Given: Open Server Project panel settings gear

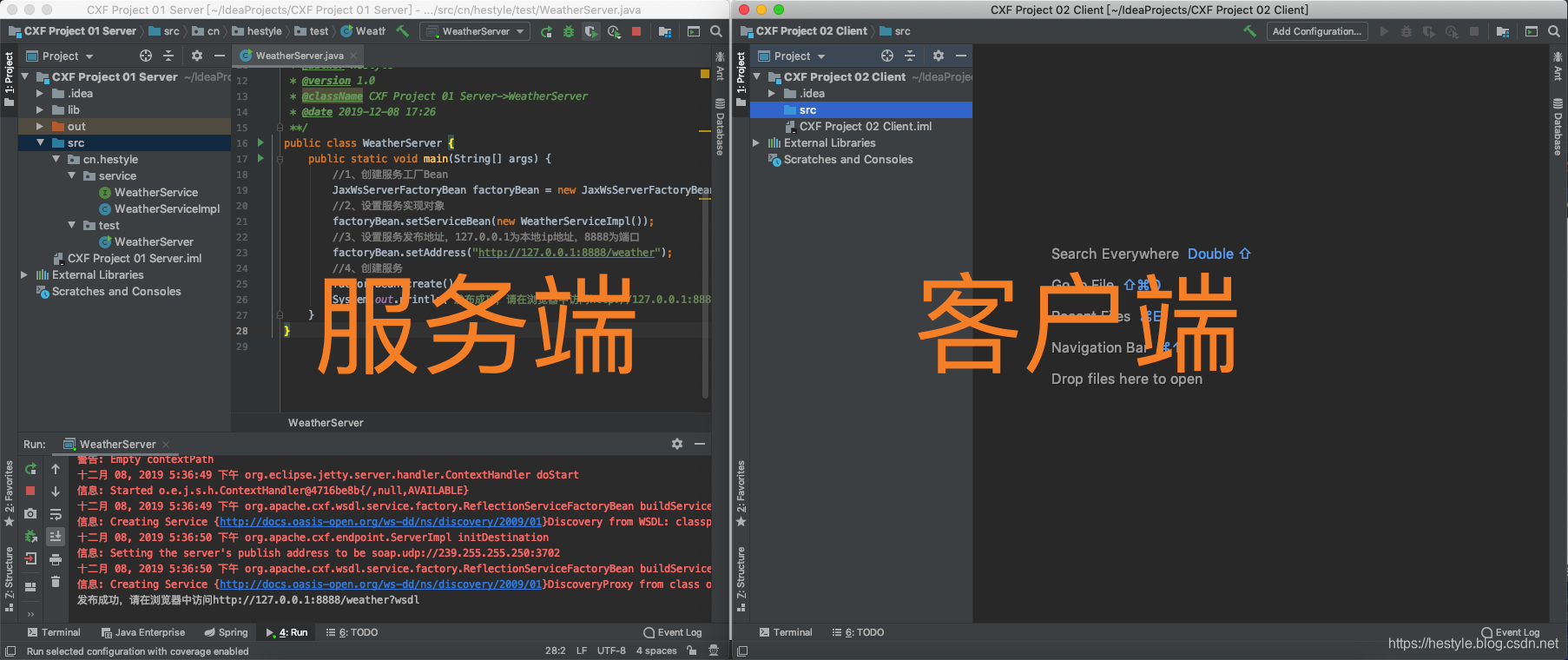Looking at the screenshot, I should point(197,56).
